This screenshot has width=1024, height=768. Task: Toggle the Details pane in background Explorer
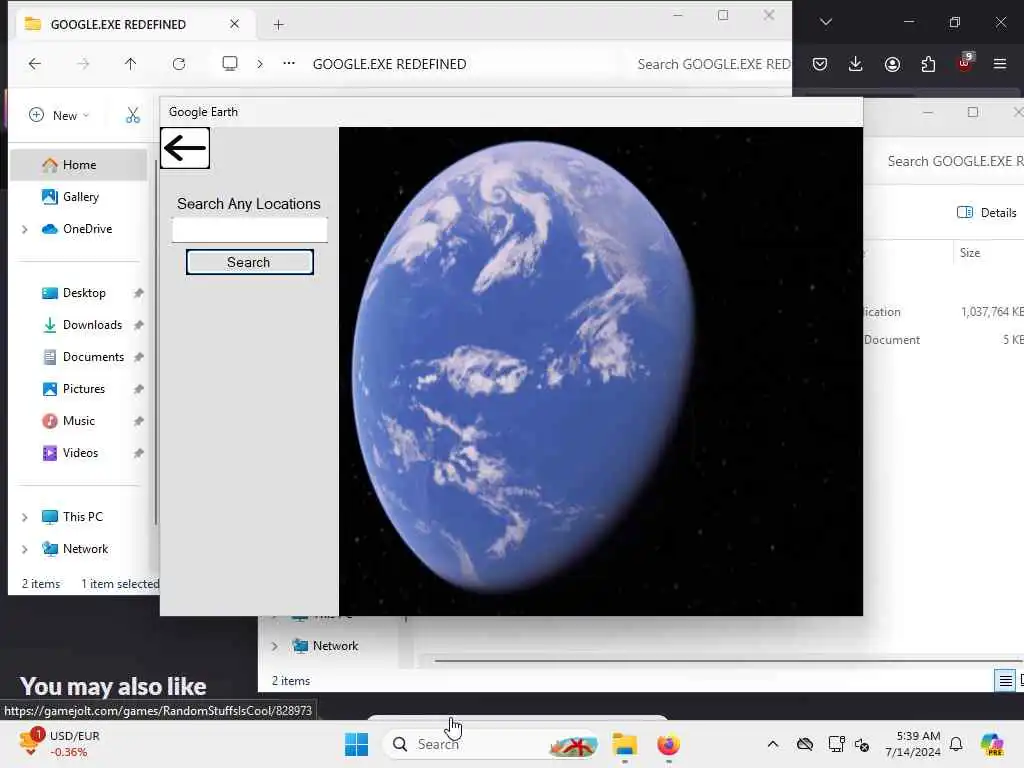pyautogui.click(x=986, y=212)
